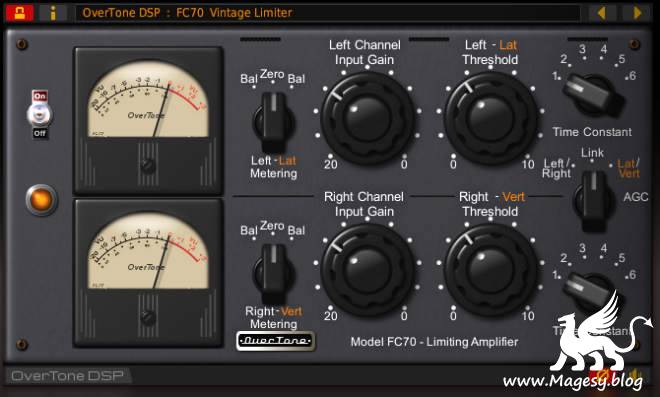Click the "Left Channel Input Gain" heading
This screenshot has width=660, height=397.
coord(365,52)
